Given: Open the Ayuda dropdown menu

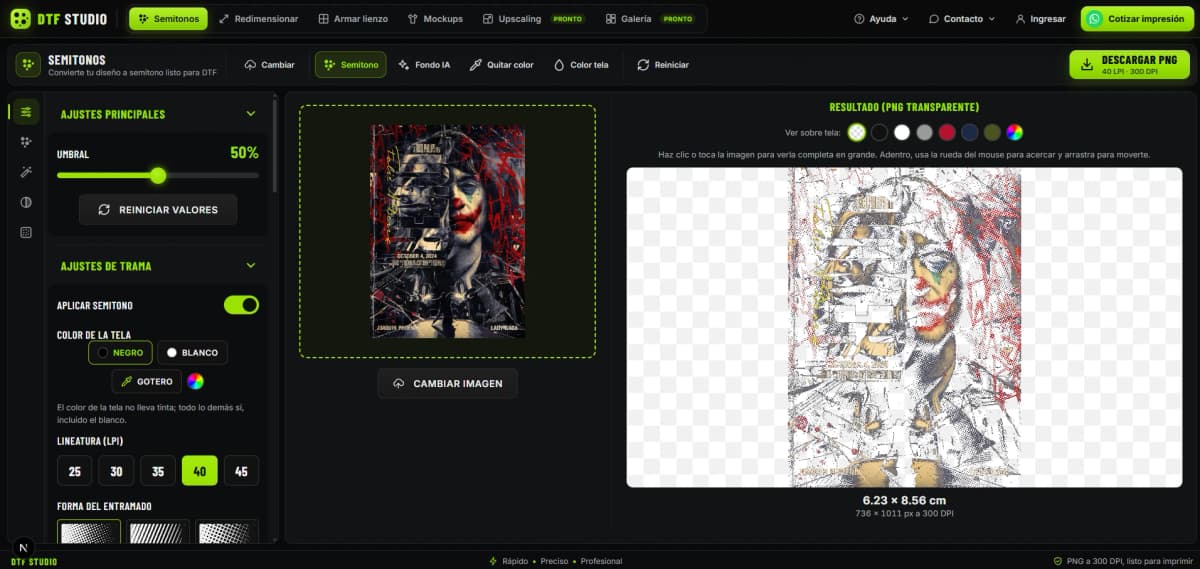Looking at the screenshot, I should tap(881, 19).
